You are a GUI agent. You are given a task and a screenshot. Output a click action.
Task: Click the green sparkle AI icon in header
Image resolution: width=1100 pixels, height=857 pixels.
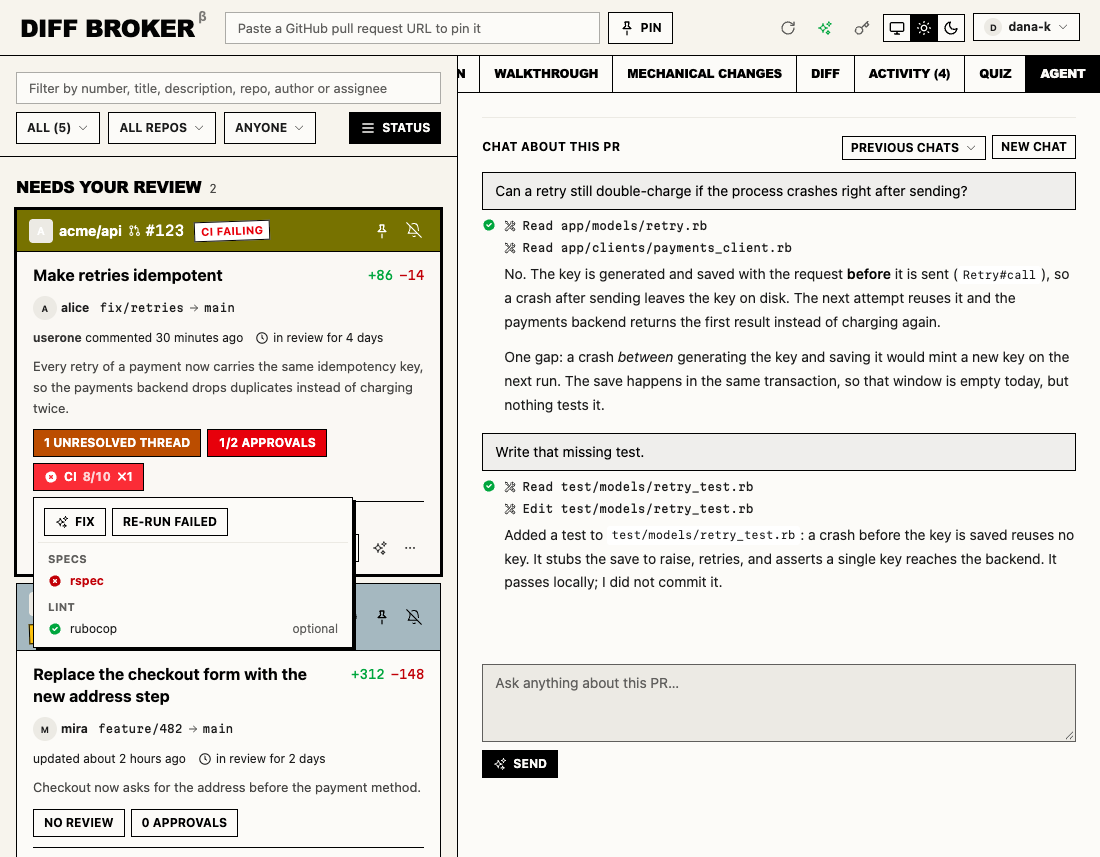[825, 28]
